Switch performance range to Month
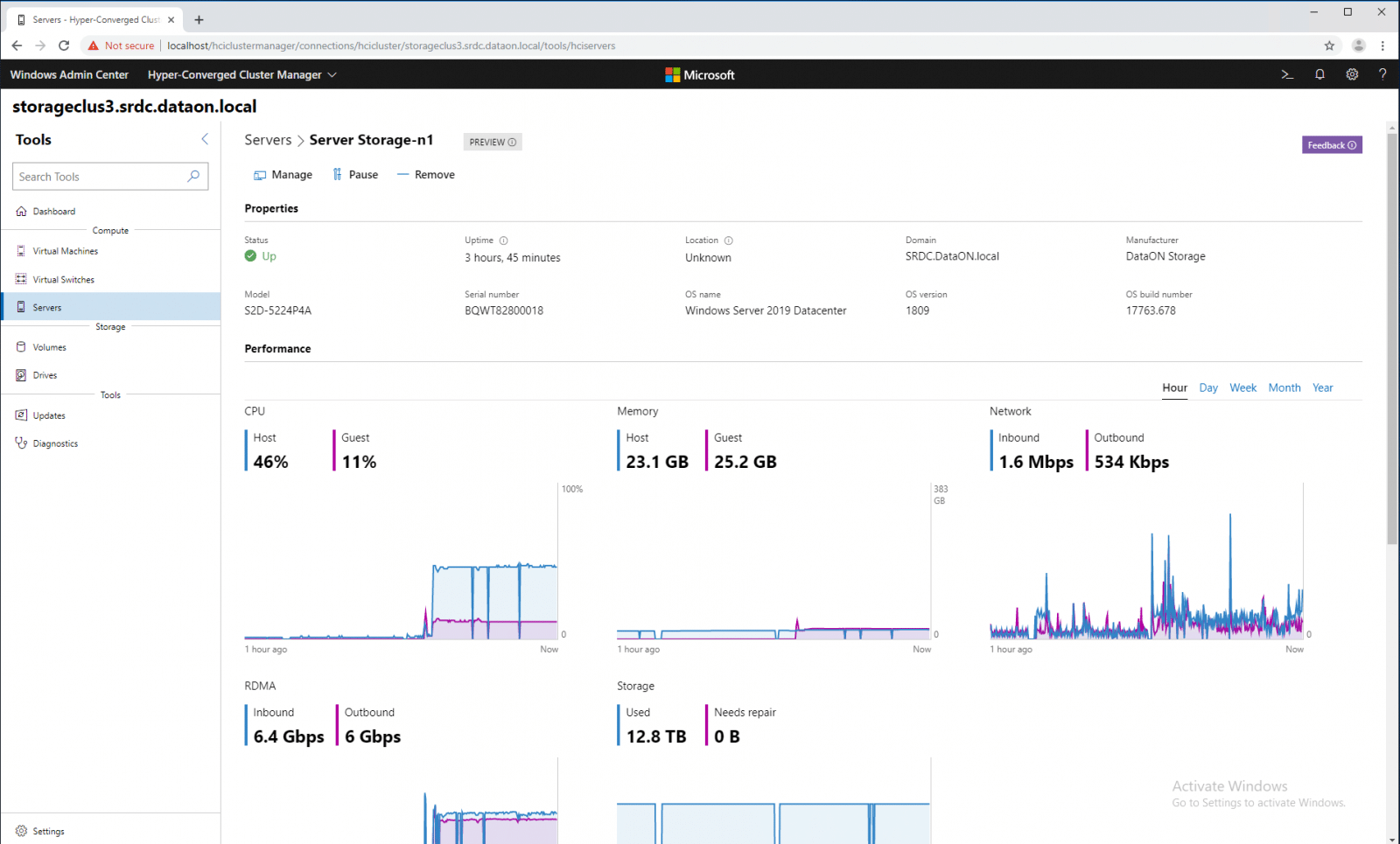 1284,387
